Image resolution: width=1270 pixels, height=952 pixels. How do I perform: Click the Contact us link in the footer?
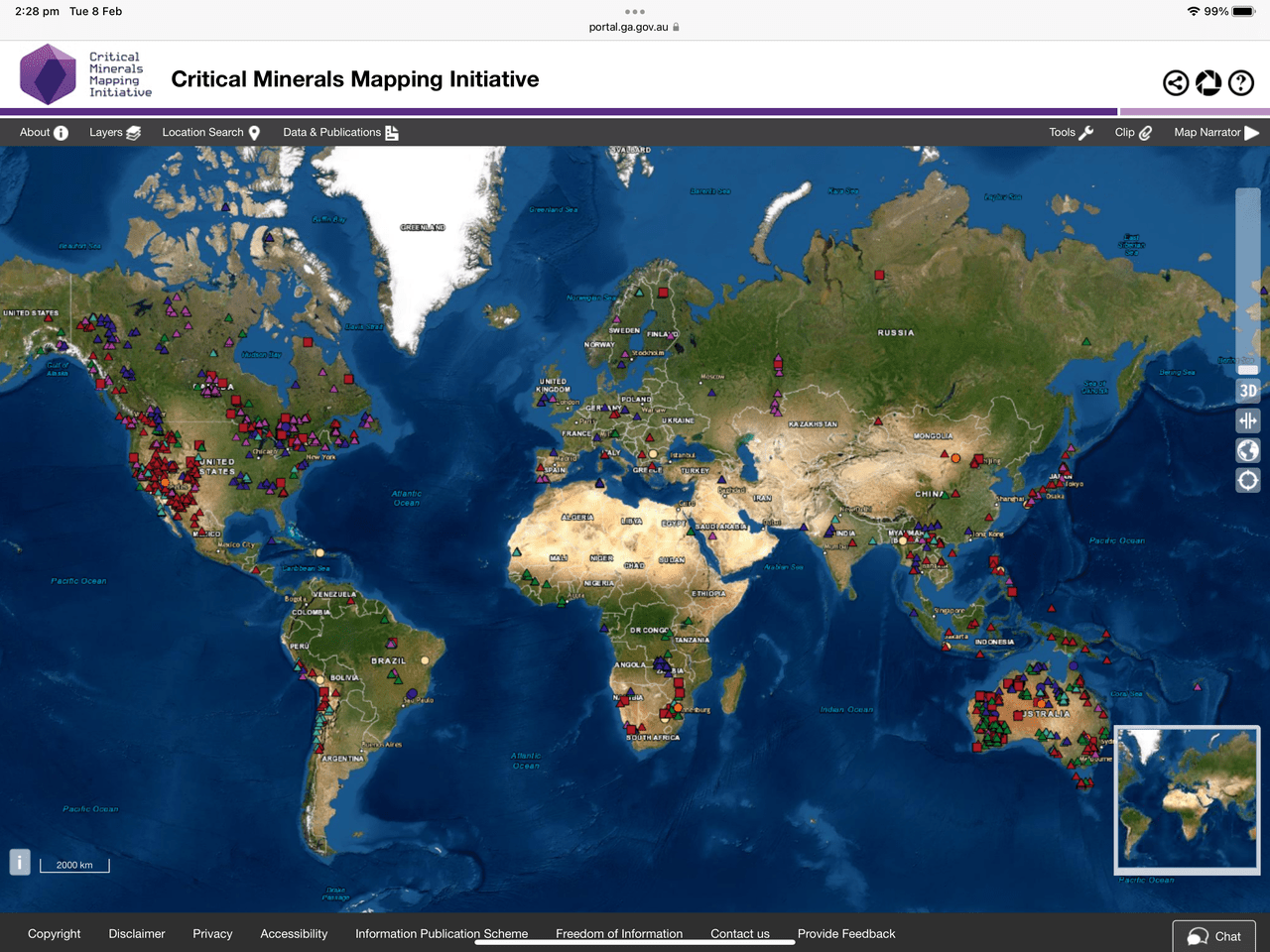[x=739, y=933]
